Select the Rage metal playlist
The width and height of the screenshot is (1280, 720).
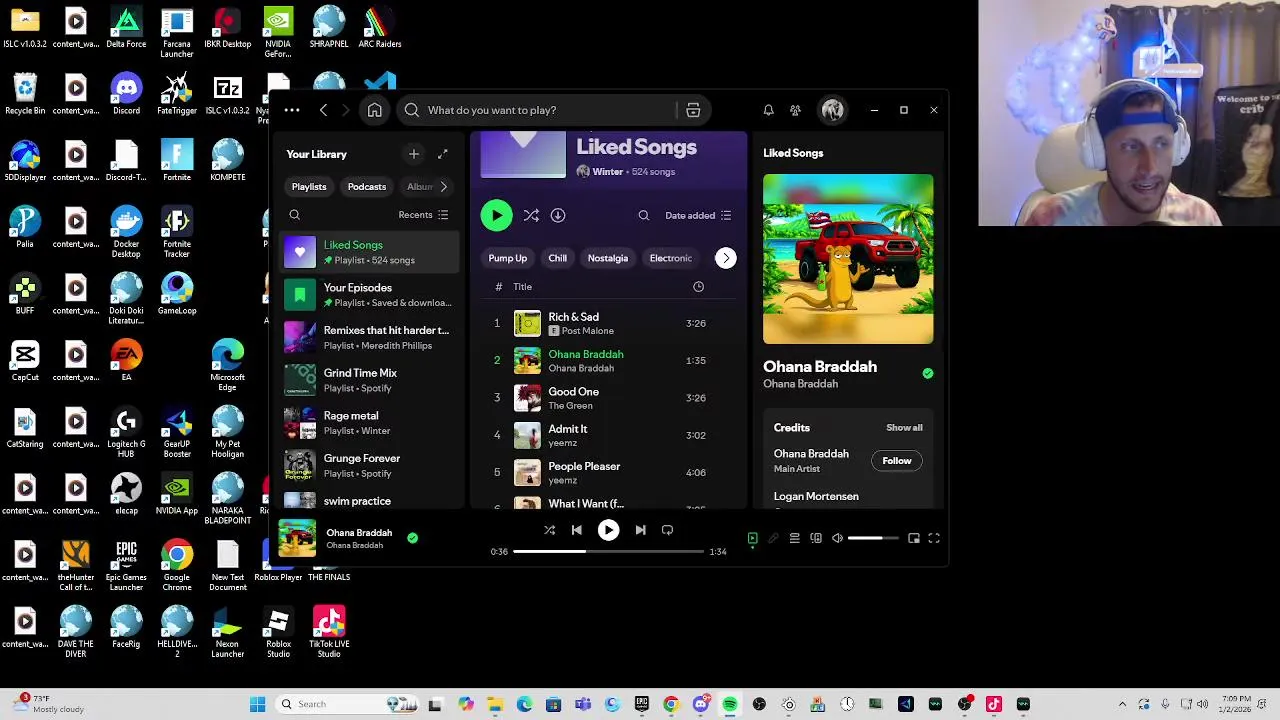[370, 423]
